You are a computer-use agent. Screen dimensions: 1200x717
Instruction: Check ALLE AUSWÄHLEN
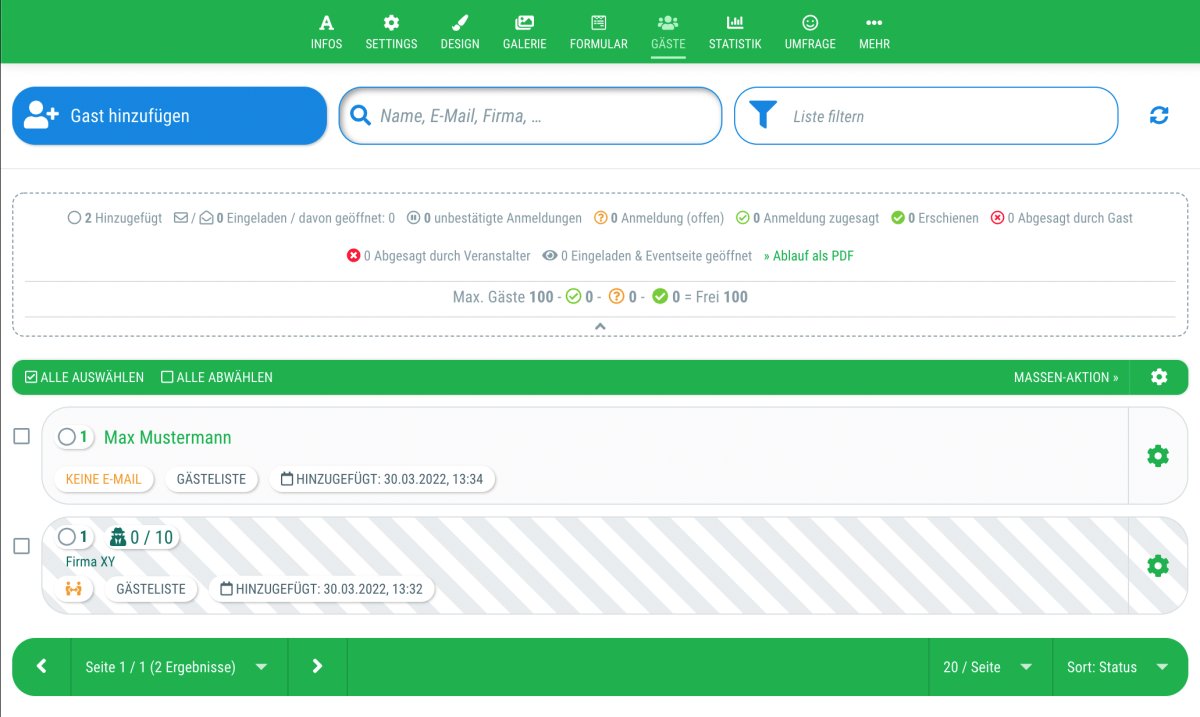click(x=84, y=377)
